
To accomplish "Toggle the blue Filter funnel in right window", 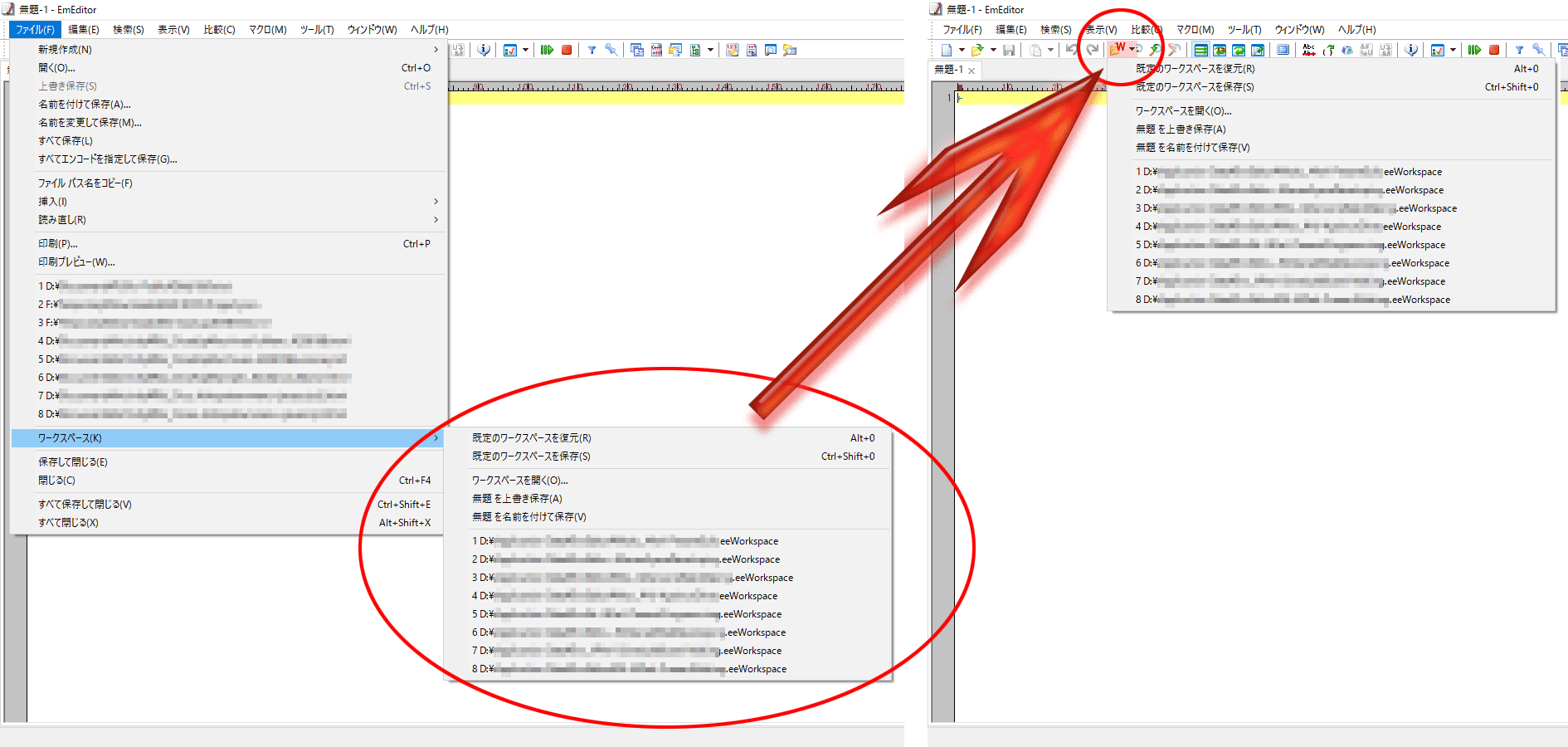I will (x=1519, y=50).
